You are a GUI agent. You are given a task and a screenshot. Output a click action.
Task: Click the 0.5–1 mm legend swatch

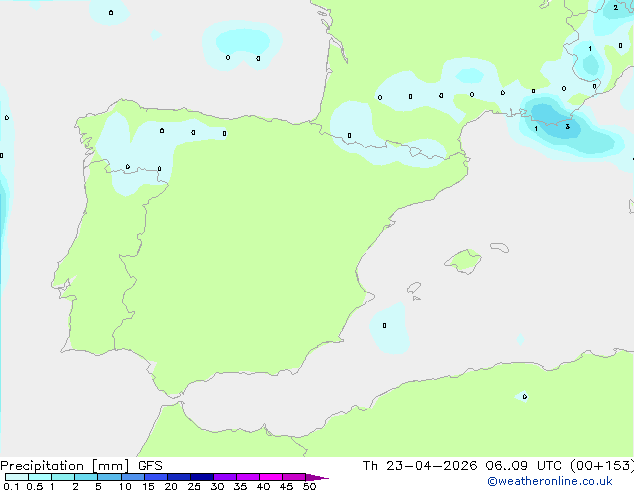pos(40,477)
